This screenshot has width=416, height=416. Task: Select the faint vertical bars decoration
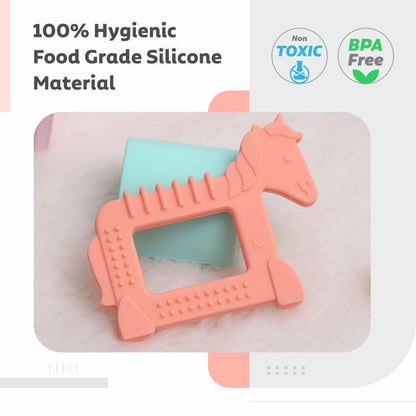63,368
